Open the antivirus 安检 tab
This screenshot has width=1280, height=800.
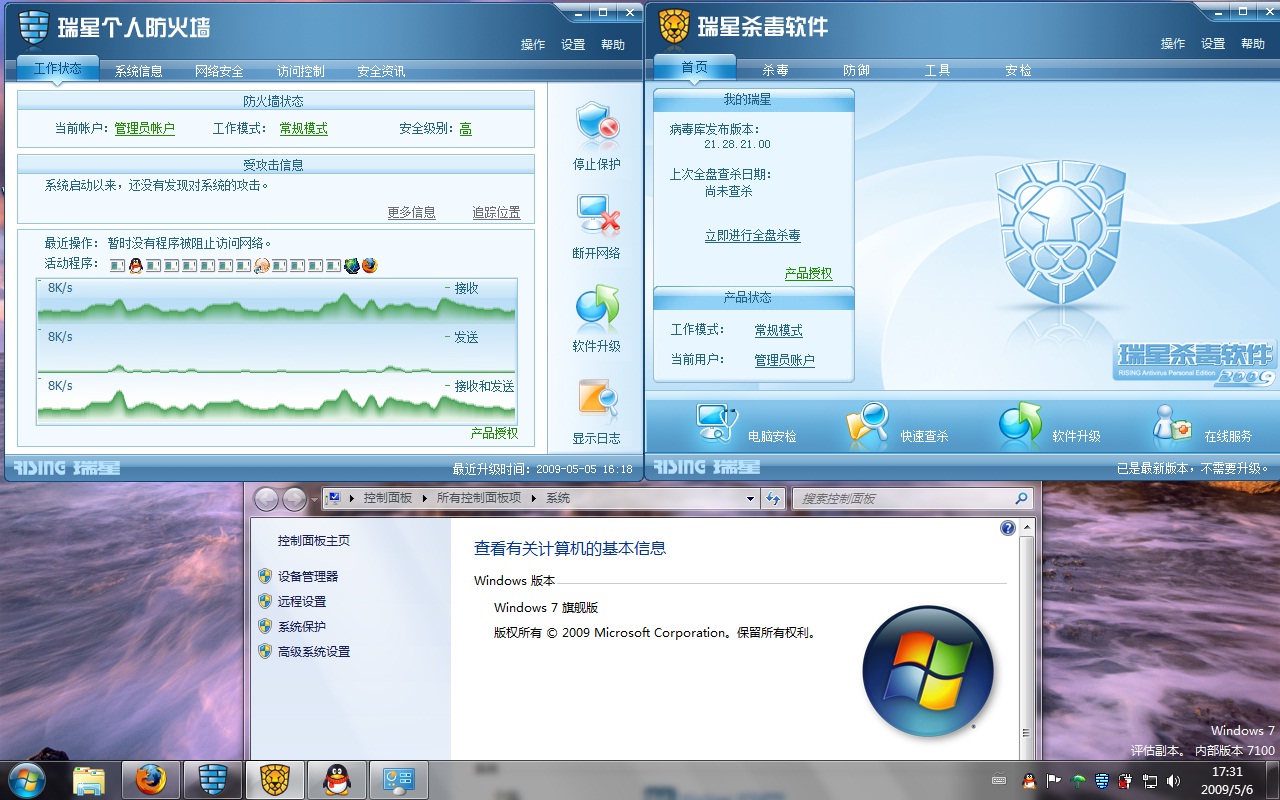pyautogui.click(x=1018, y=70)
